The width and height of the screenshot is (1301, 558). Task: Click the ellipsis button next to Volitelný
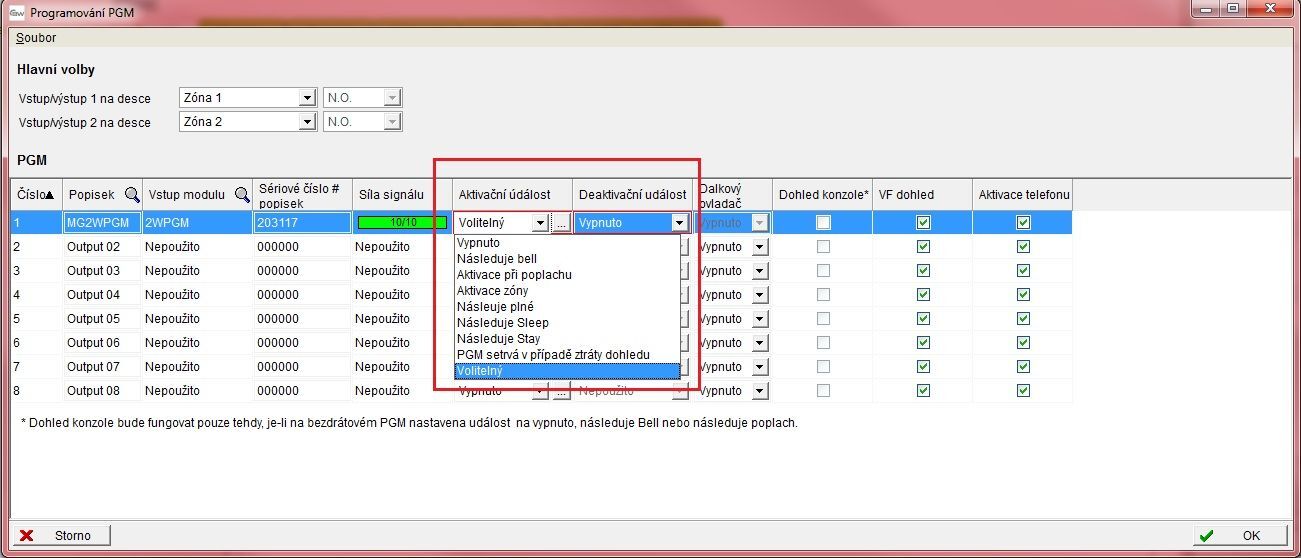pos(561,223)
